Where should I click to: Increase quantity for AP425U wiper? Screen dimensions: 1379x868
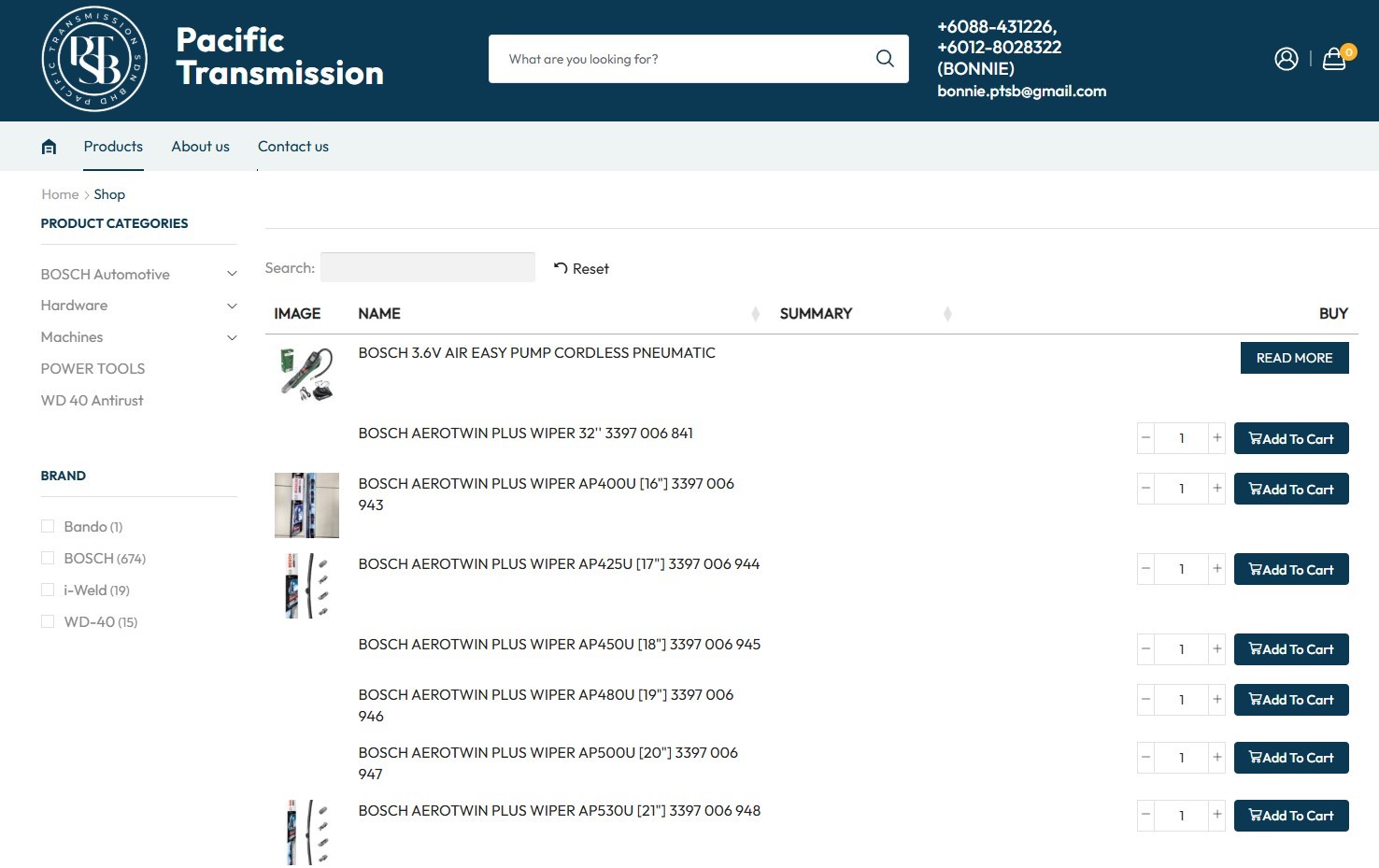click(x=1216, y=569)
